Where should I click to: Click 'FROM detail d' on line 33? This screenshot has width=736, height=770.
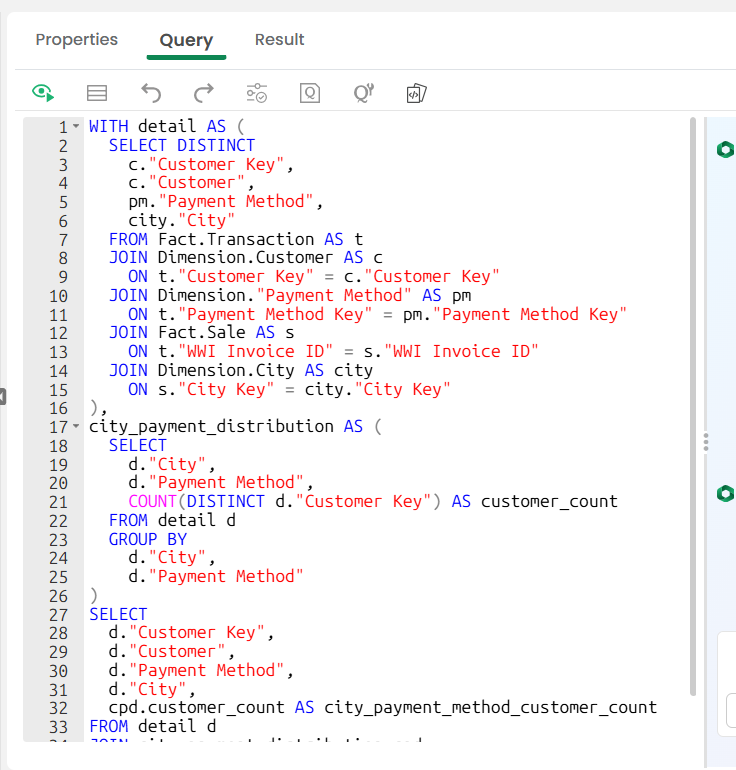152,726
